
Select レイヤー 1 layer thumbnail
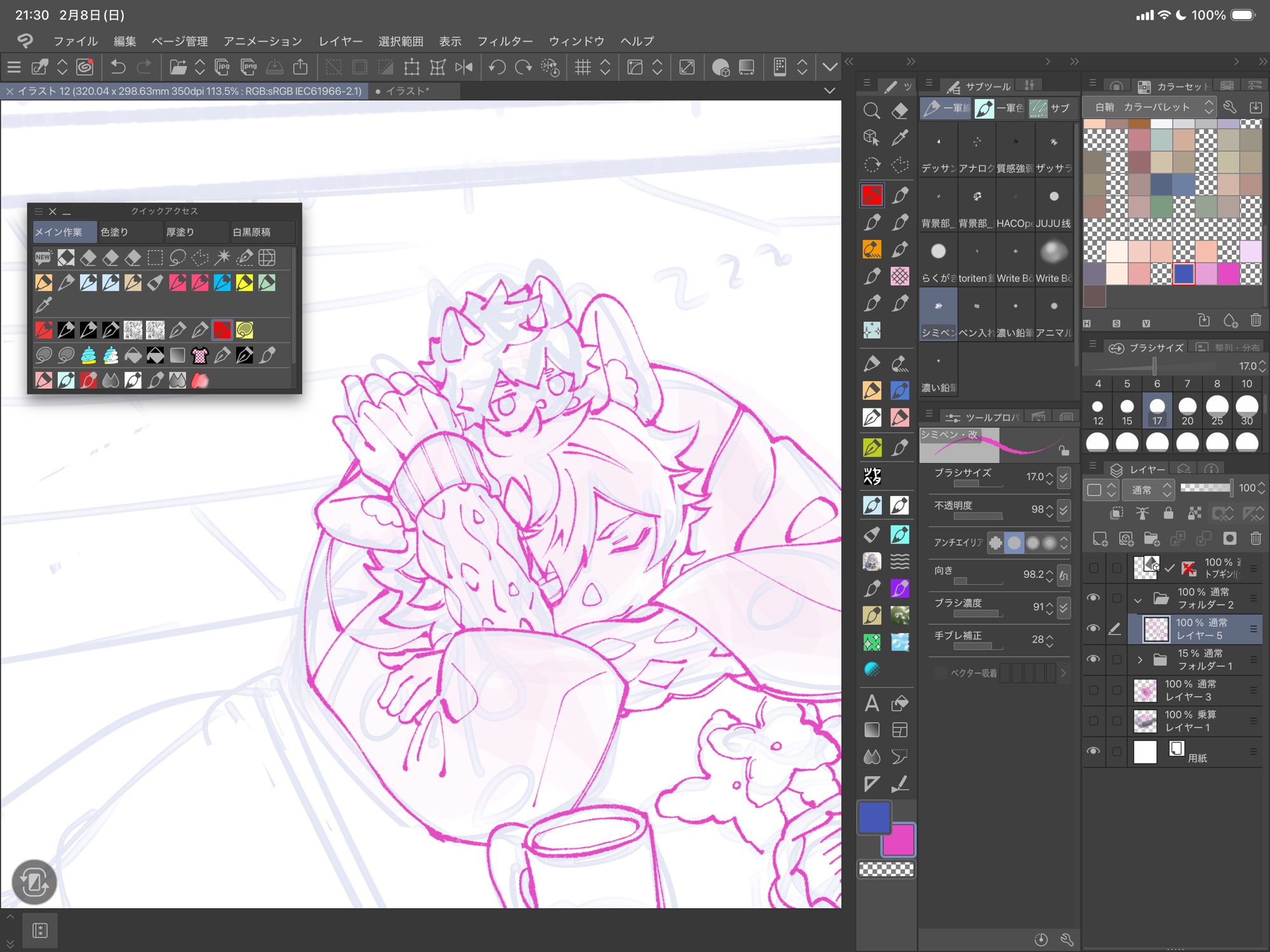coord(1145,721)
